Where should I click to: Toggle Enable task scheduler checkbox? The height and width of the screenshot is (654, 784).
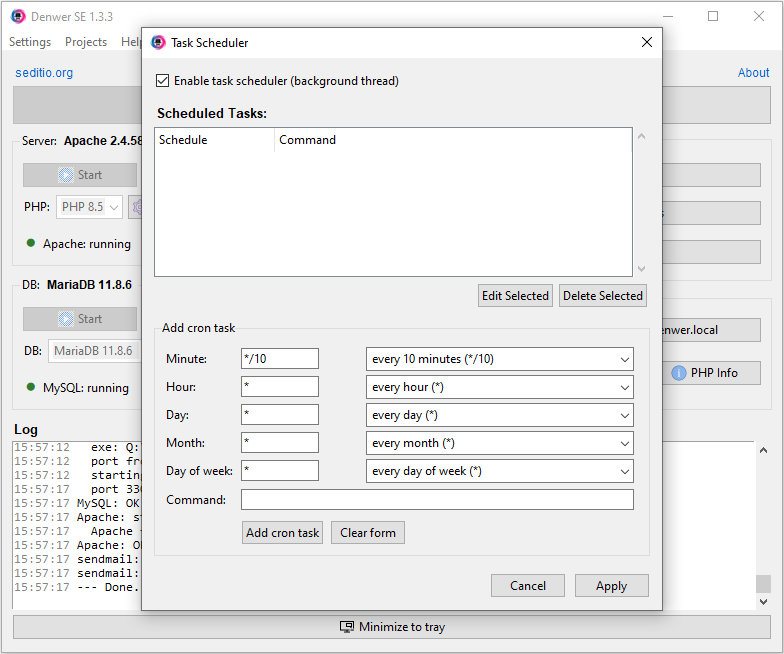162,80
